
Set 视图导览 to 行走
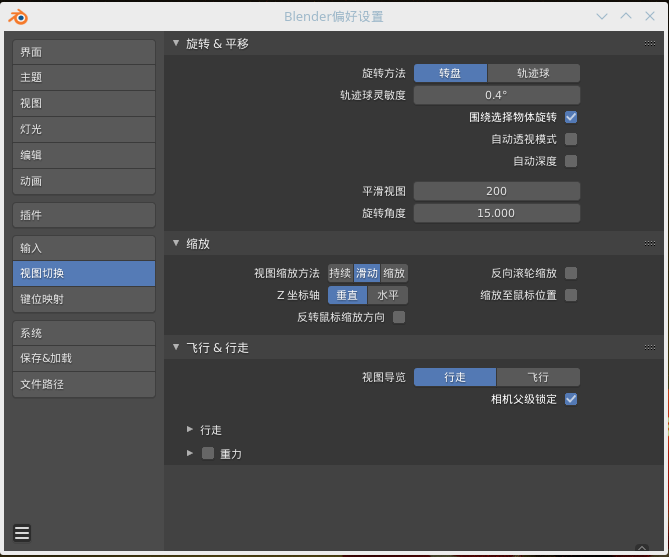[x=455, y=377]
